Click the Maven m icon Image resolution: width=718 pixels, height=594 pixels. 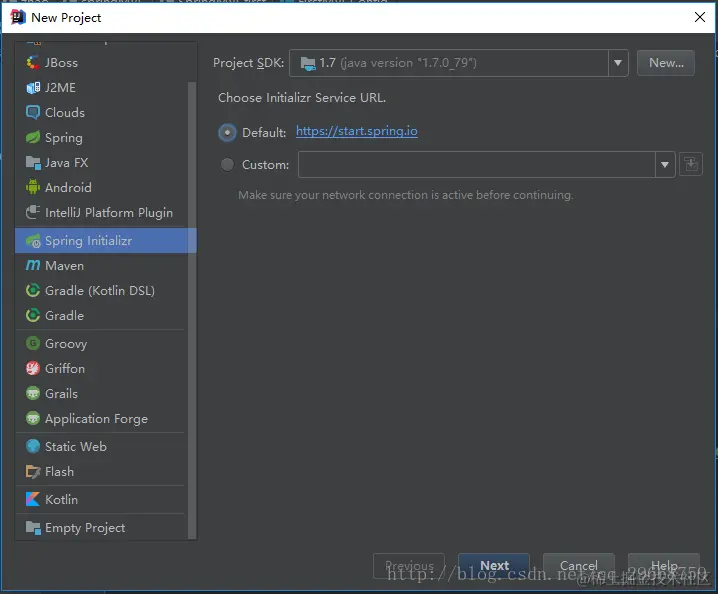coord(33,266)
